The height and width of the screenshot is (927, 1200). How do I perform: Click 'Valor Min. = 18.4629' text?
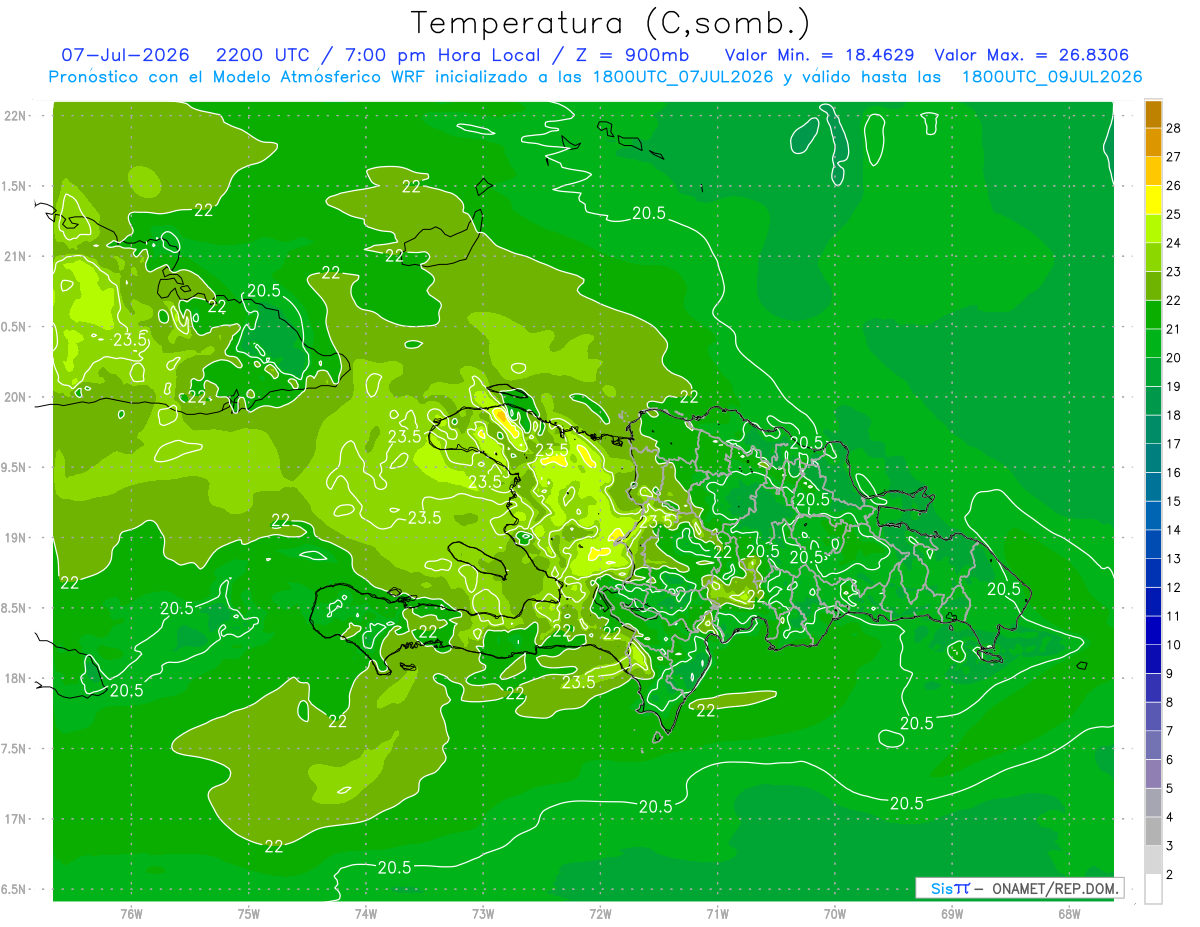(819, 55)
